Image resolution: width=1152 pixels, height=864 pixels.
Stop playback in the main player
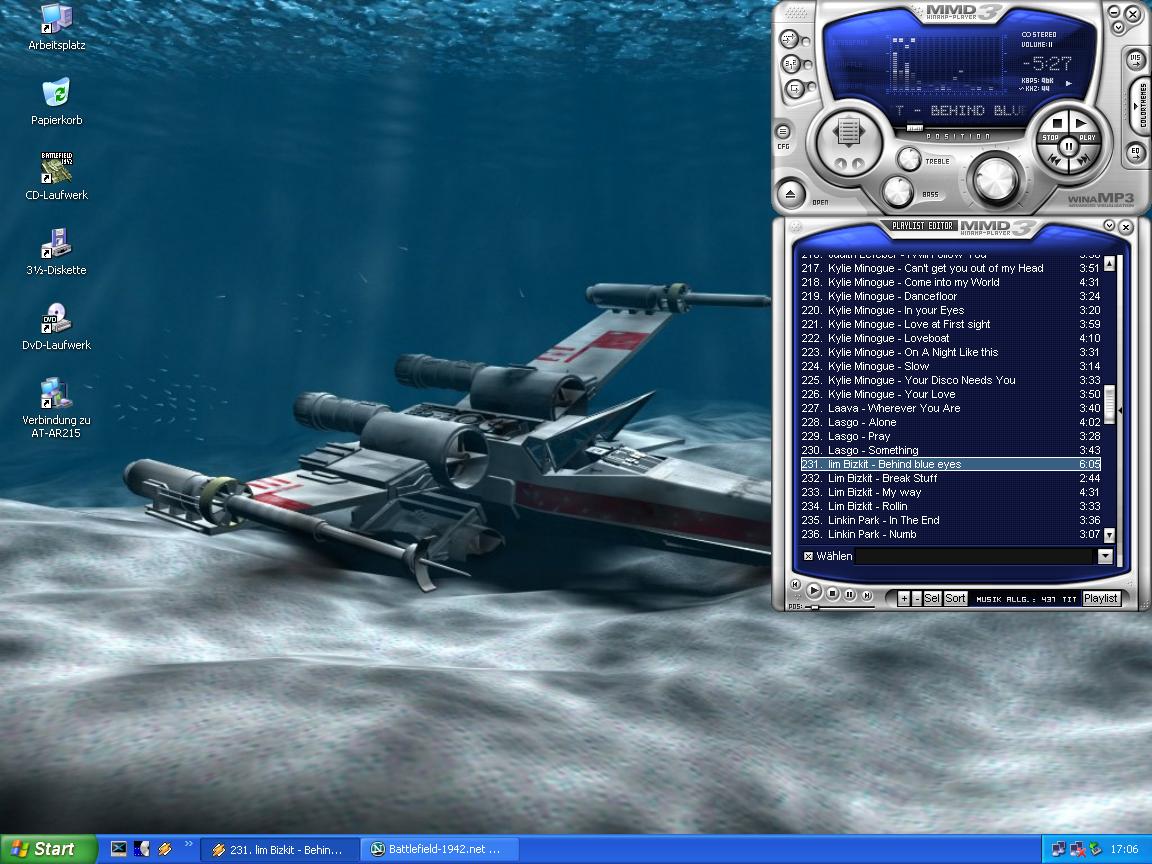pos(1054,125)
